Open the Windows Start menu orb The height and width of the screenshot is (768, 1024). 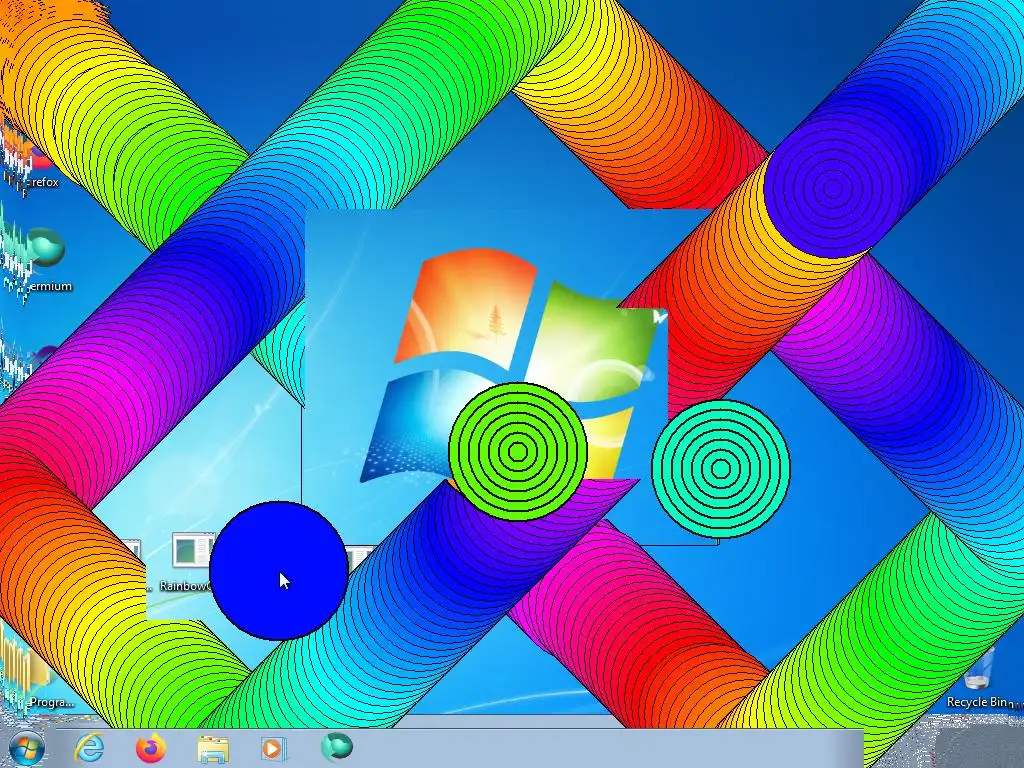tap(26, 748)
